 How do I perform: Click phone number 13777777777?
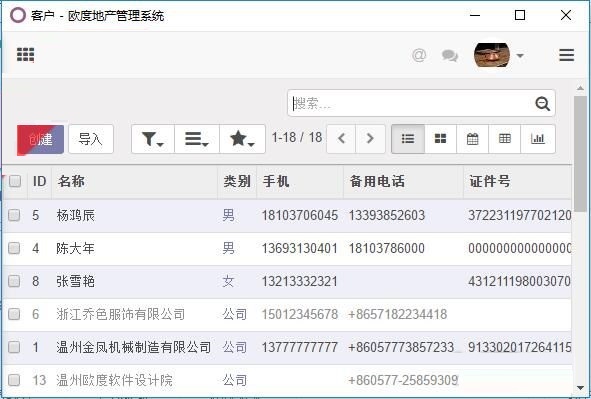pyautogui.click(x=300, y=347)
